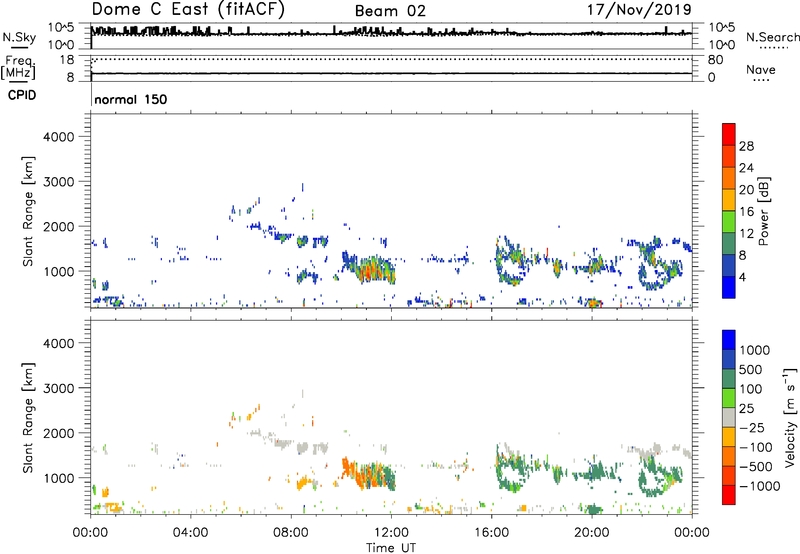The height and width of the screenshot is (554, 800).
Task: Click the '12:00' time tick label
Action: coord(391,533)
